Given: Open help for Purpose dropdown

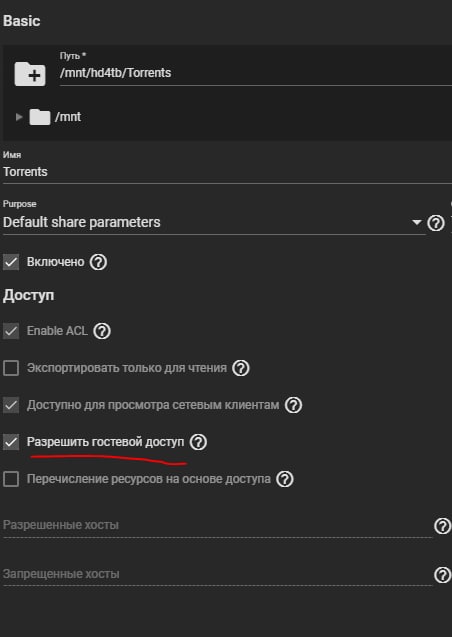Looking at the screenshot, I should [x=436, y=223].
